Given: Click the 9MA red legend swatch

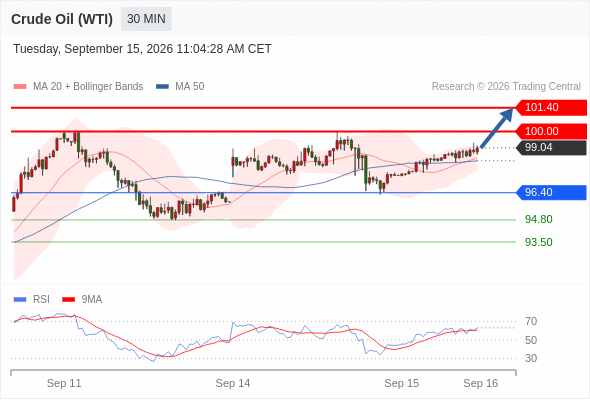Looking at the screenshot, I should (68, 300).
